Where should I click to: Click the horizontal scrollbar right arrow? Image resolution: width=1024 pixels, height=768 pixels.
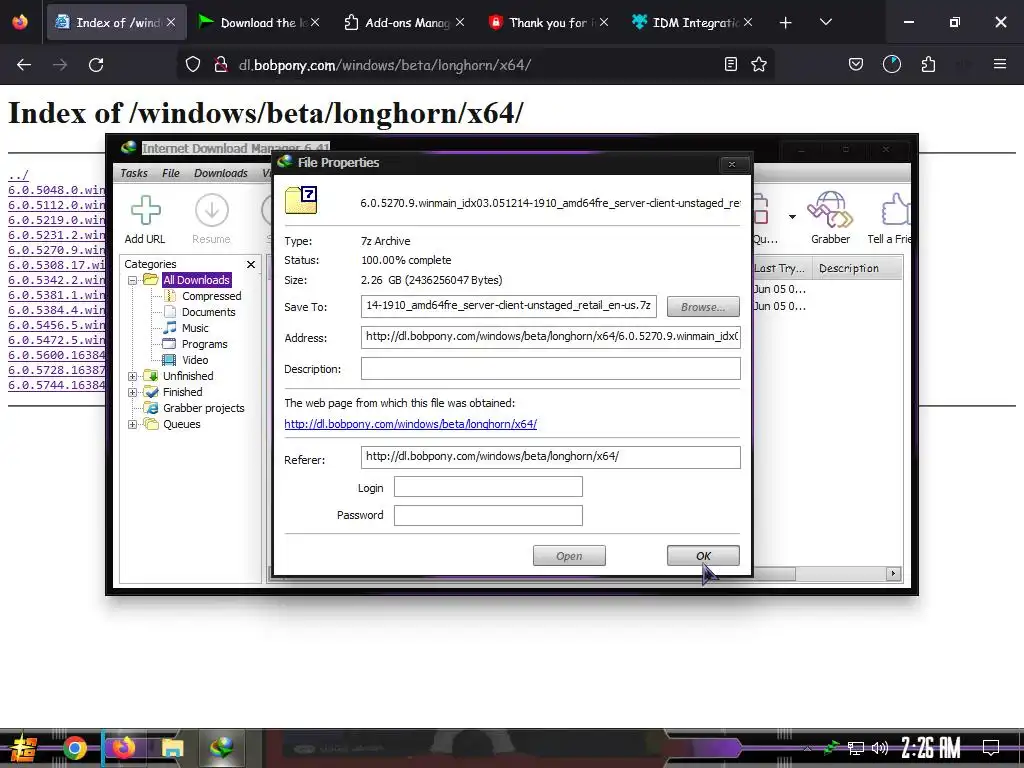[x=893, y=573]
